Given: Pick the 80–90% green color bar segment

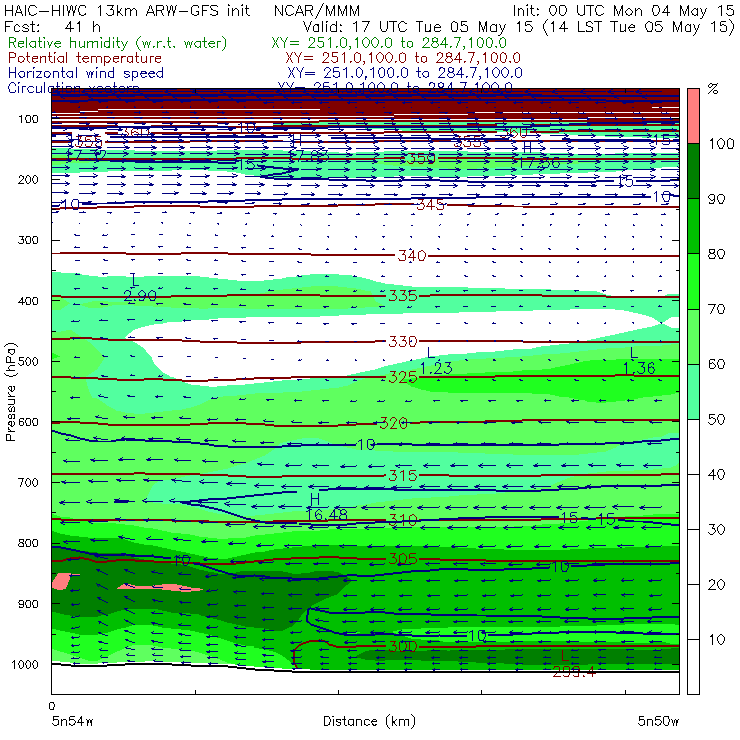Looking at the screenshot, I should (x=693, y=226).
